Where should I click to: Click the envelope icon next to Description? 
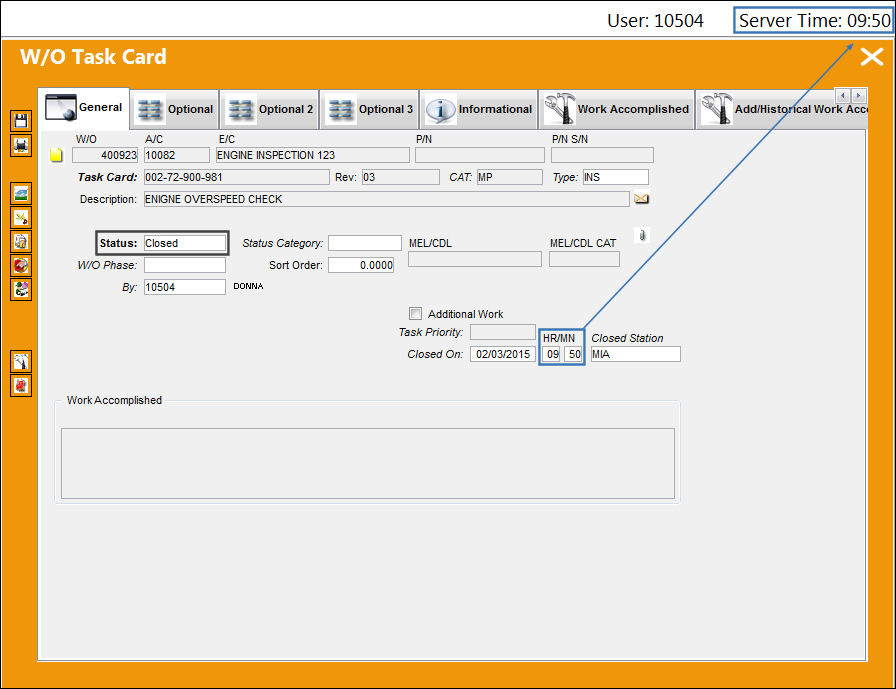tap(641, 199)
